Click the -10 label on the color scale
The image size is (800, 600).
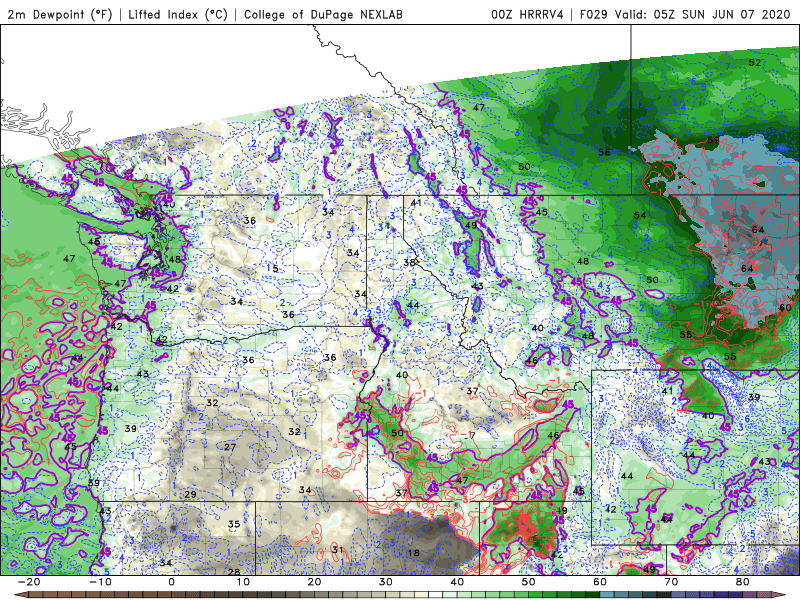pyautogui.click(x=99, y=582)
